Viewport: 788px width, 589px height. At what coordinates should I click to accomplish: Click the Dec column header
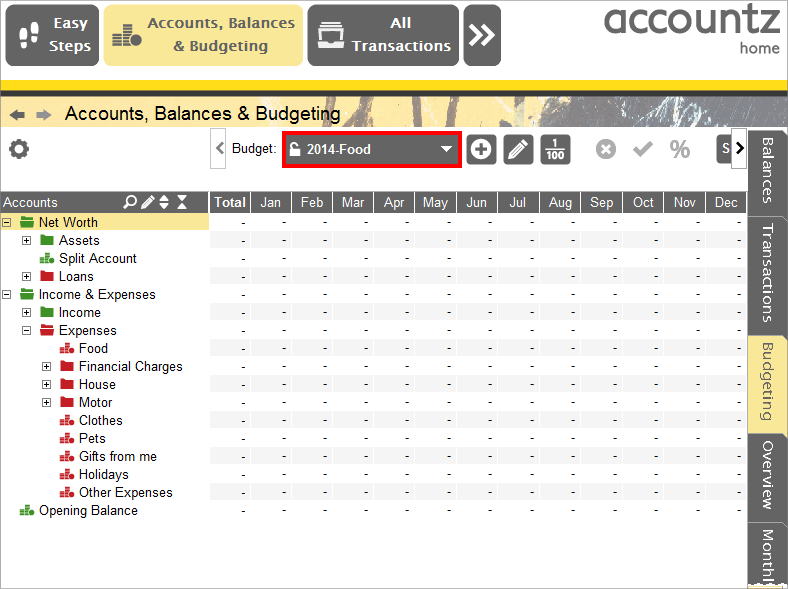pos(726,203)
